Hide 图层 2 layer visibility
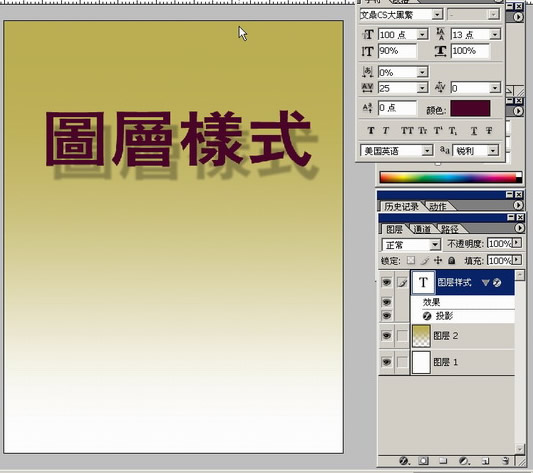This screenshot has width=533, height=473. point(386,336)
